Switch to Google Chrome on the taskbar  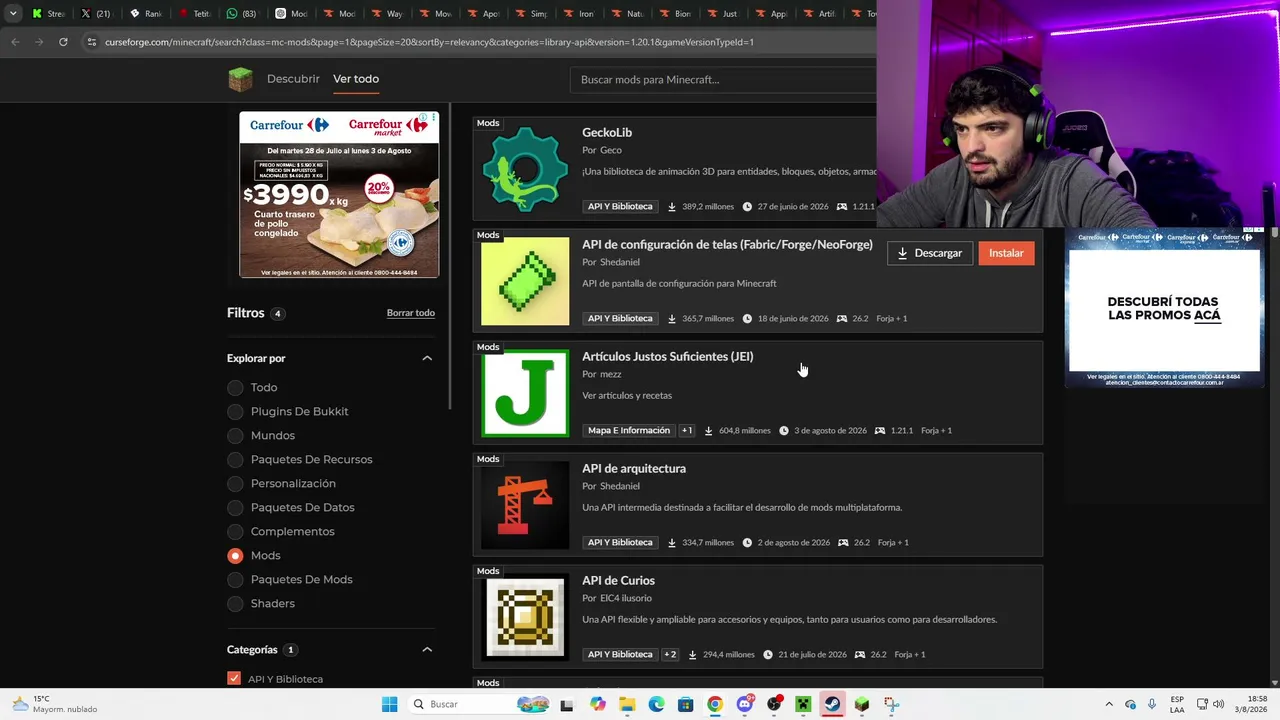coord(715,704)
